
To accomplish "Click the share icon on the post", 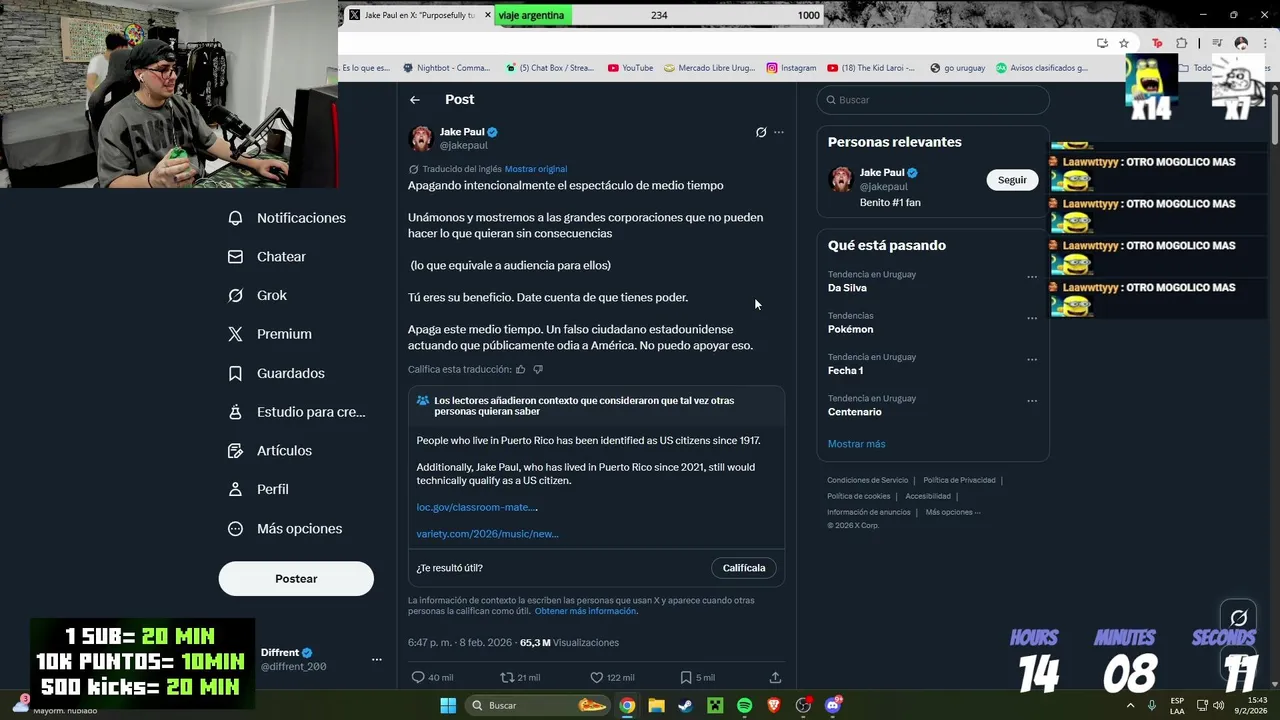I will pyautogui.click(x=775, y=677).
